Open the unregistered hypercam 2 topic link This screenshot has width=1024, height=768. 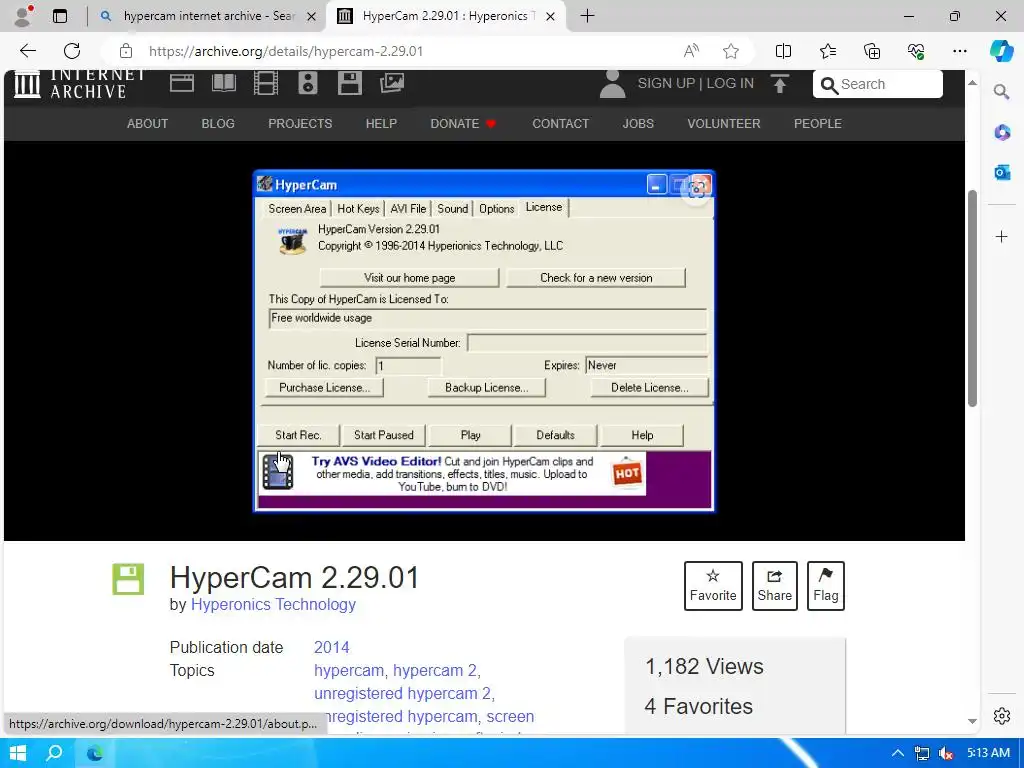[402, 694]
